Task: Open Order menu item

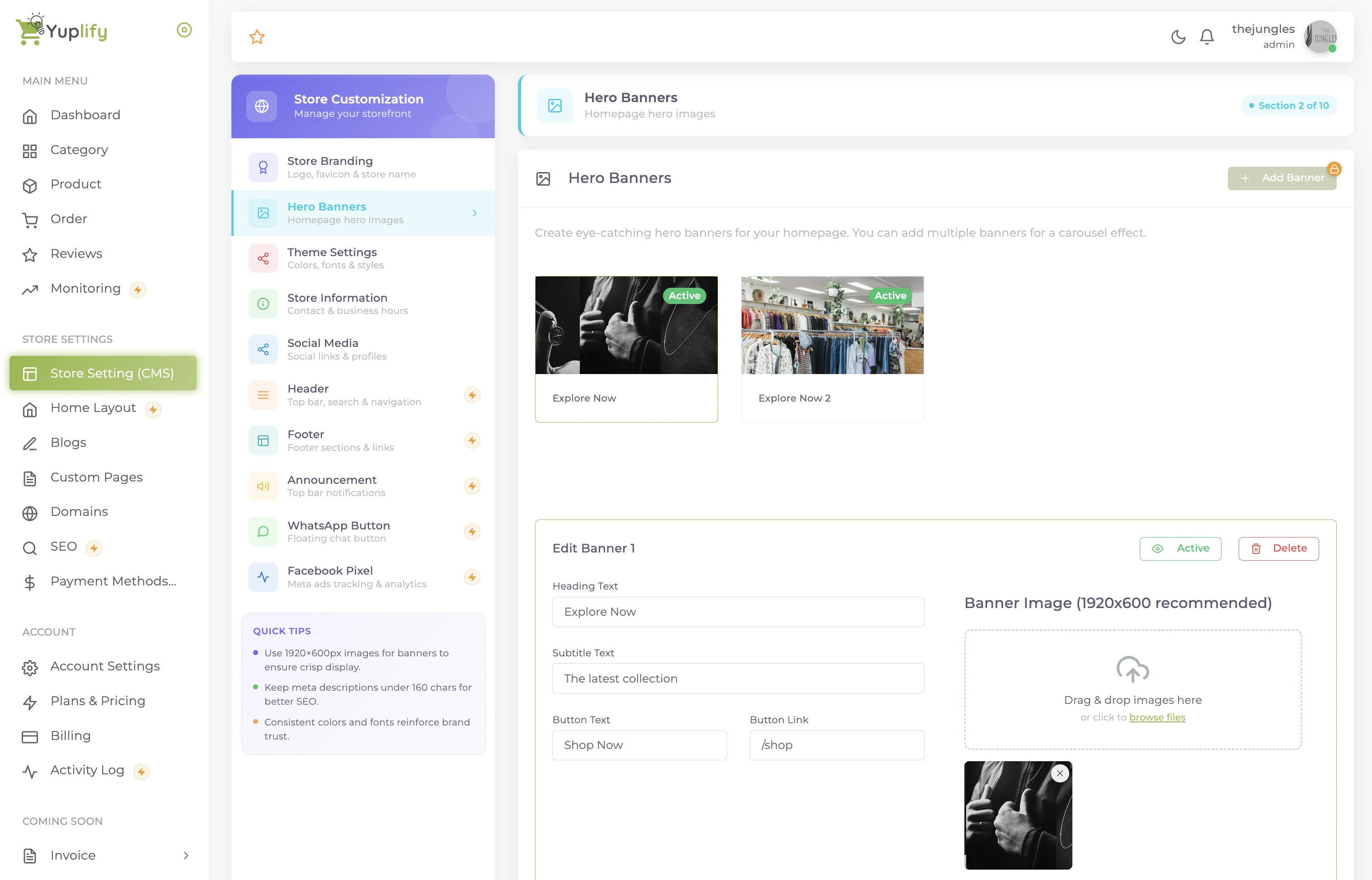Action: pyautogui.click(x=103, y=219)
